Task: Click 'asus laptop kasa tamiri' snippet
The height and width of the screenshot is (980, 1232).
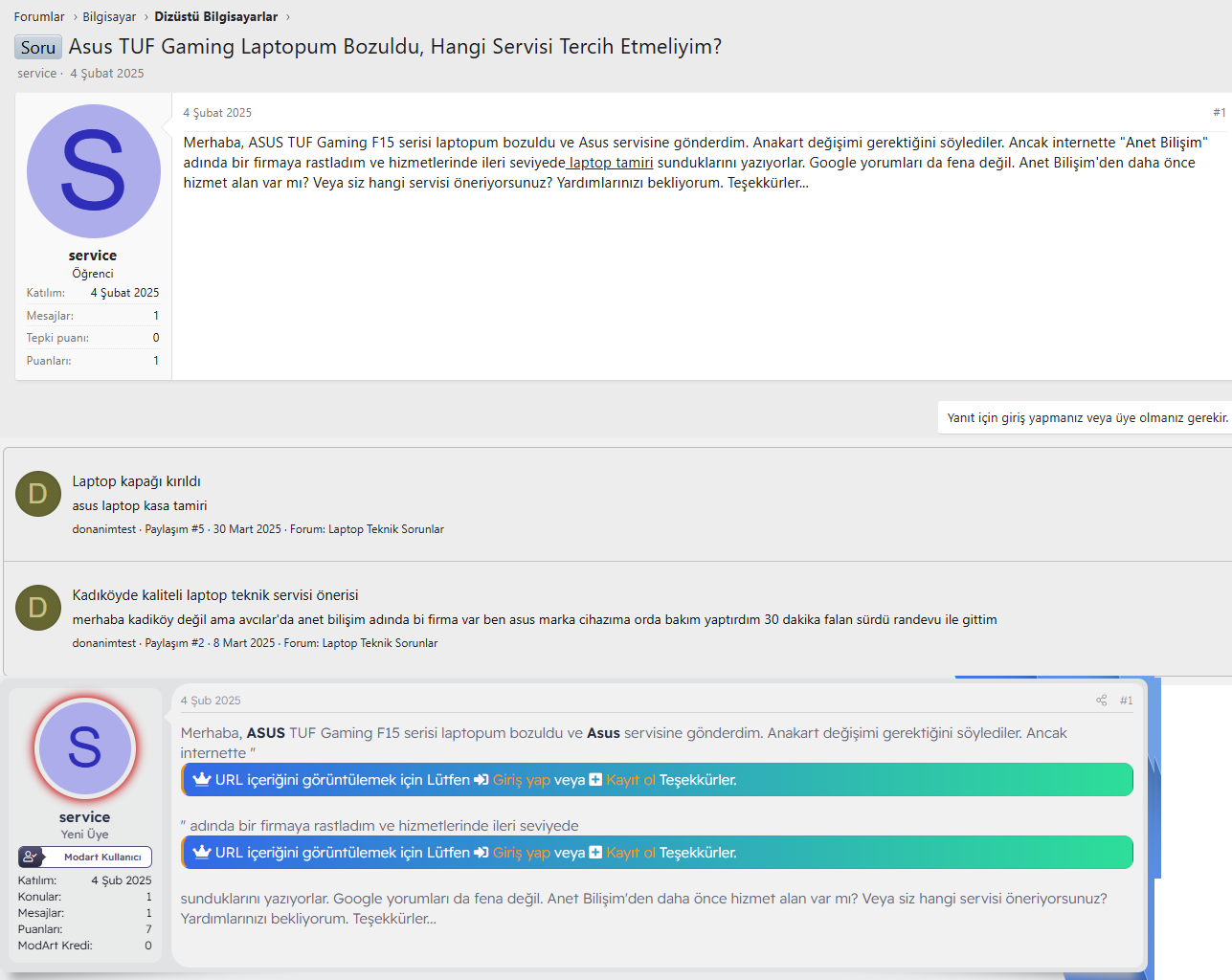Action: coord(140,506)
